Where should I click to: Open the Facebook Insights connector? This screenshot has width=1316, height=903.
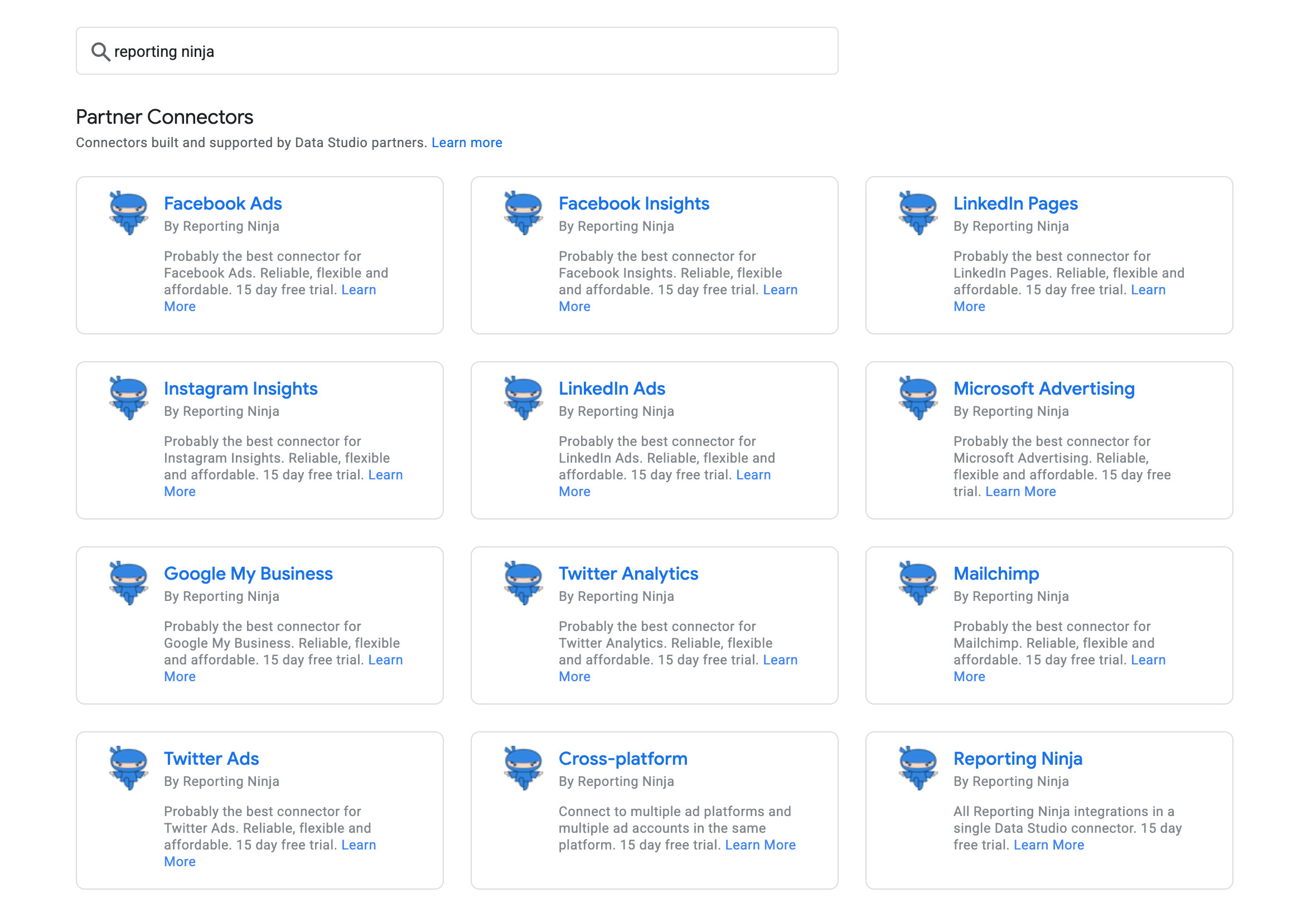click(633, 203)
